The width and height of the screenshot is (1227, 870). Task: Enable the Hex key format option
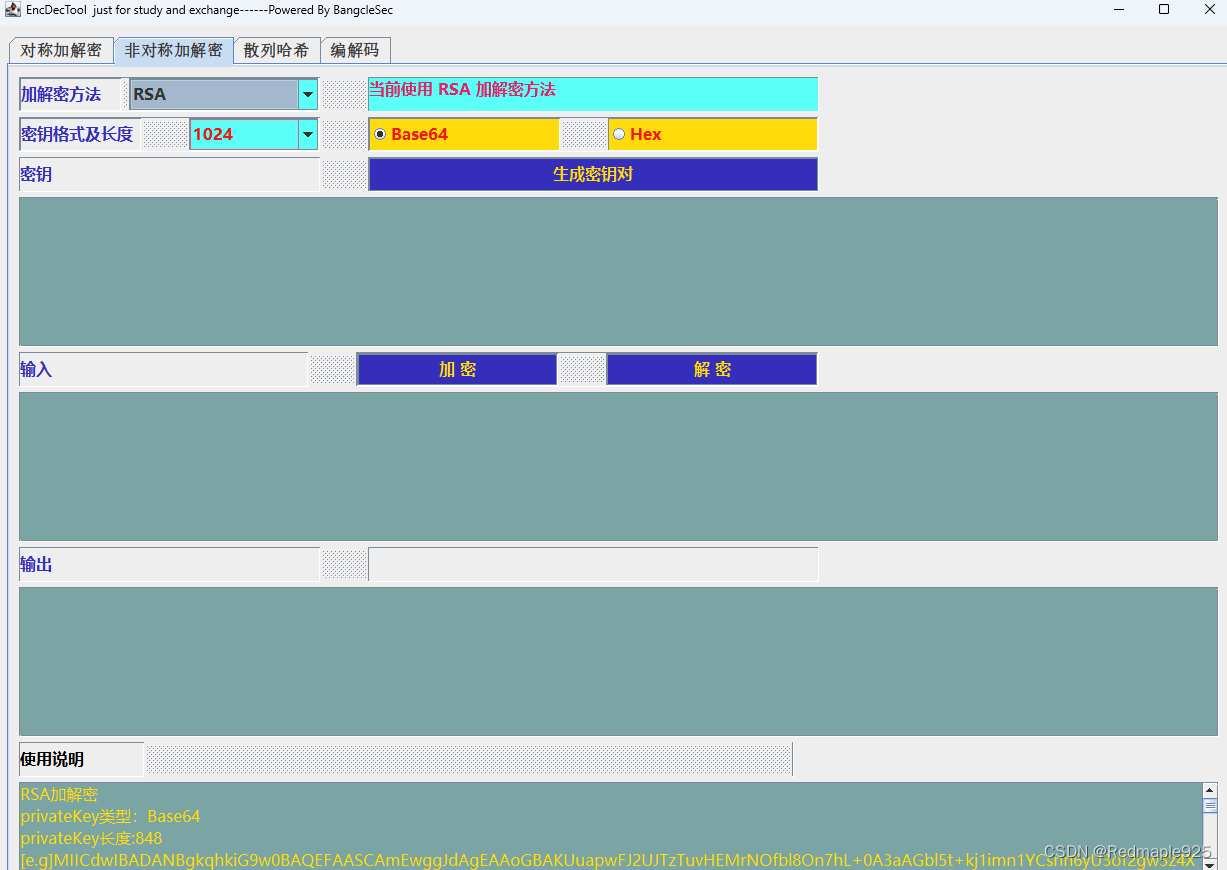click(x=618, y=133)
